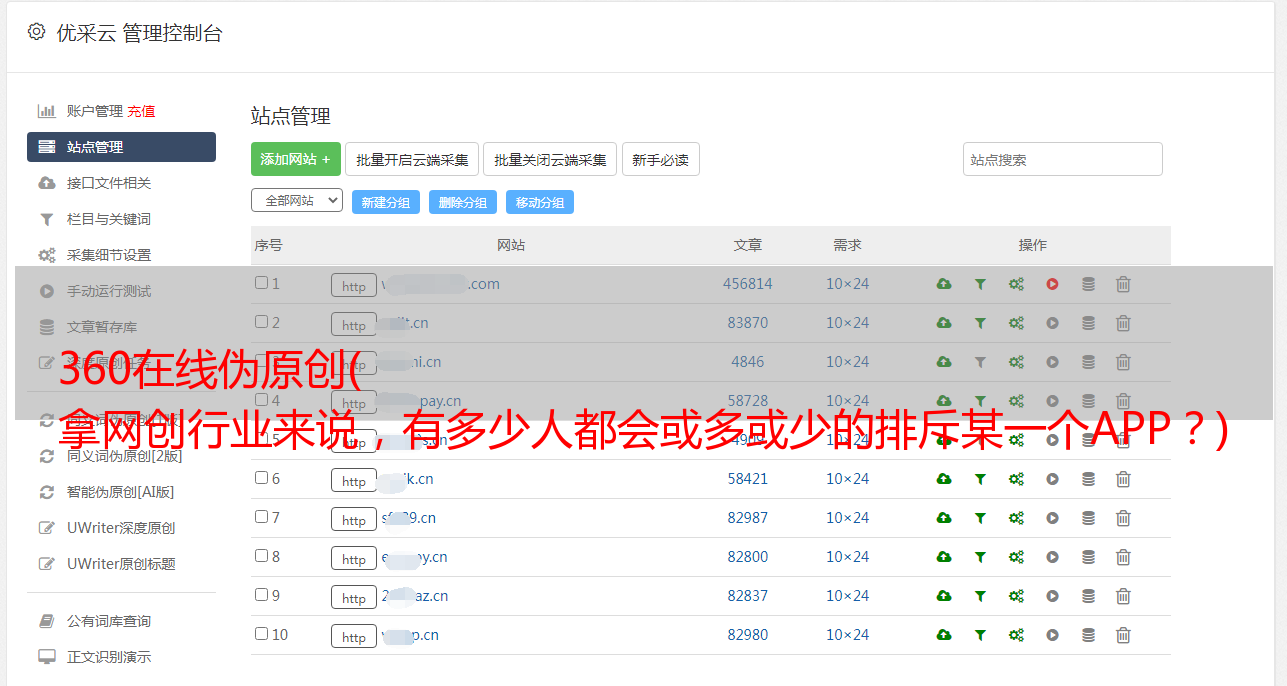Check the box next to row 10
Viewport: 1287px width, 686px height.
[x=261, y=634]
